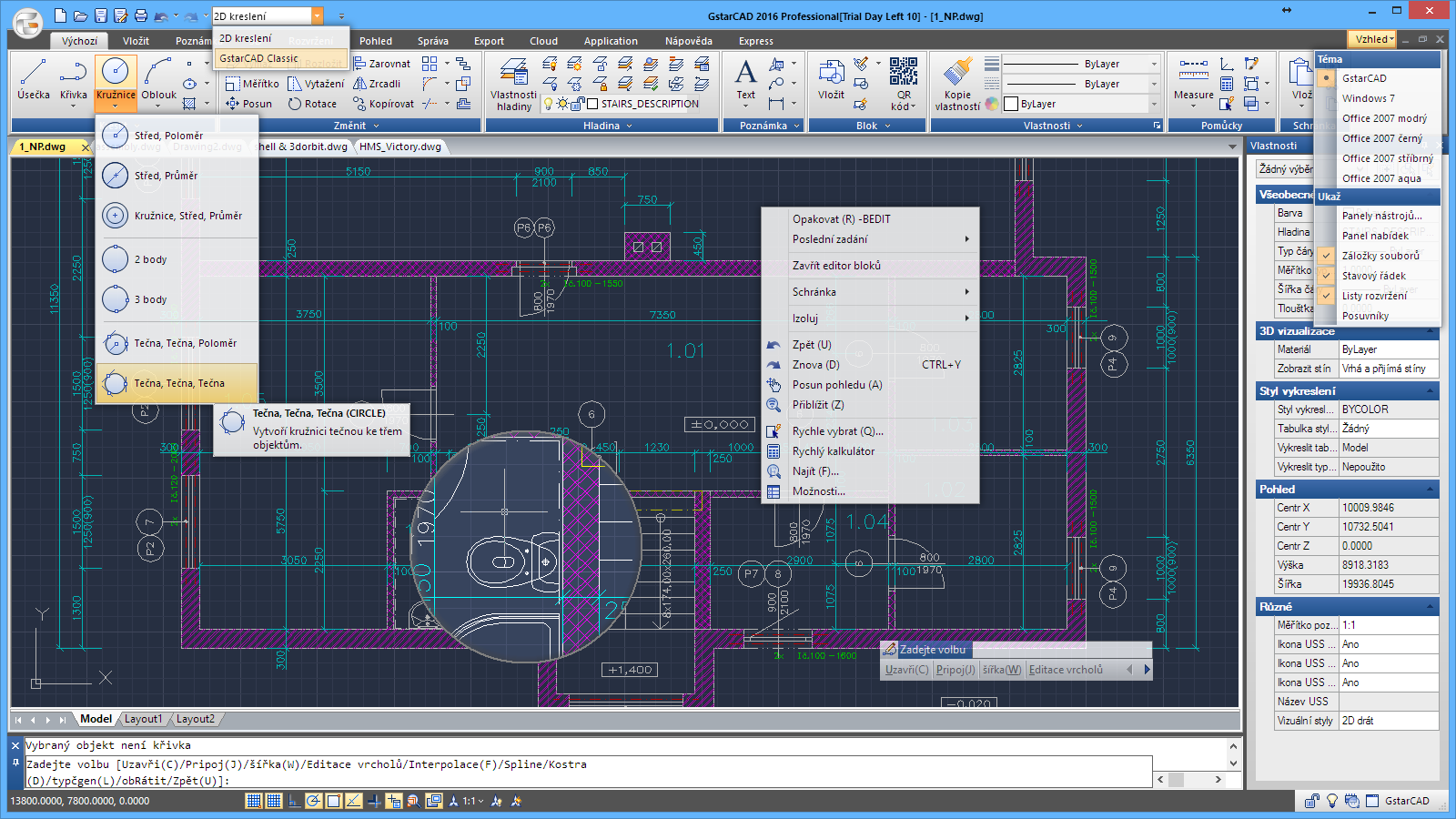Switch to the Pohled ribbon tab
This screenshot has width=1456, height=819.
(x=376, y=41)
